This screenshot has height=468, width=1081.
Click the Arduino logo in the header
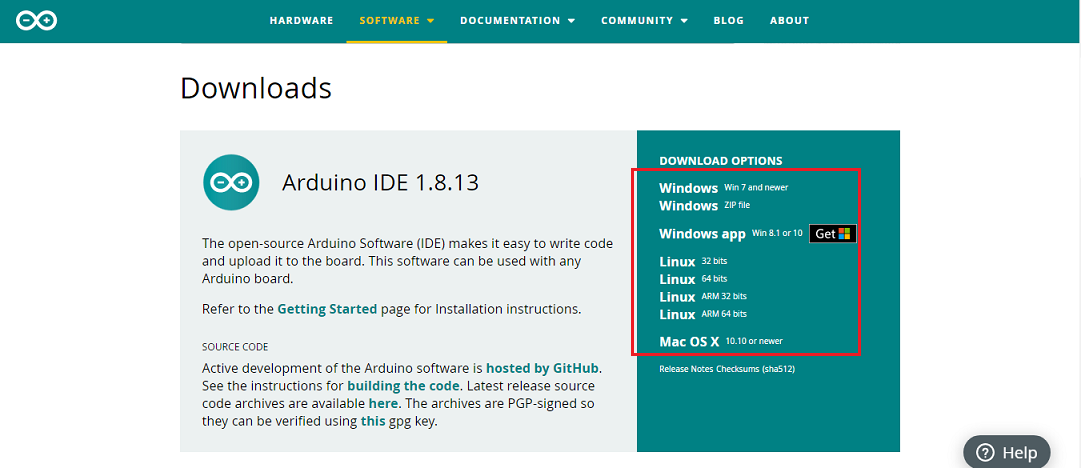click(x=37, y=21)
